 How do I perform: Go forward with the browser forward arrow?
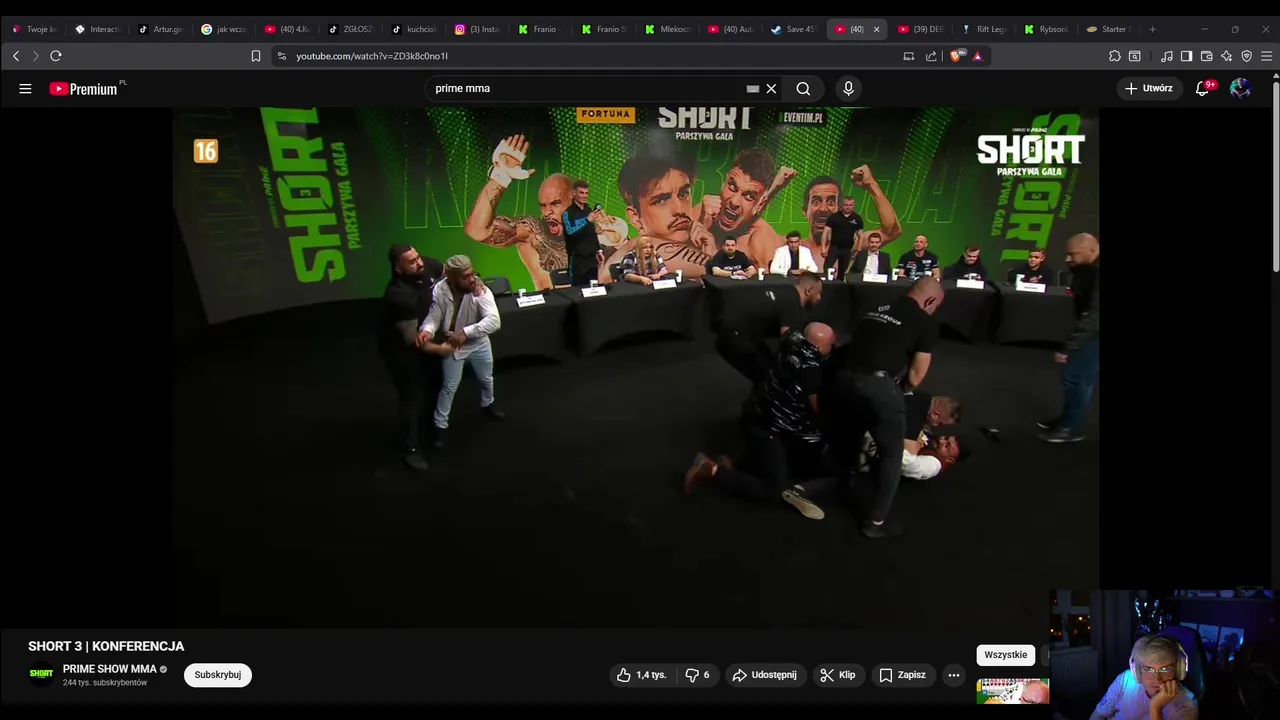(x=35, y=56)
